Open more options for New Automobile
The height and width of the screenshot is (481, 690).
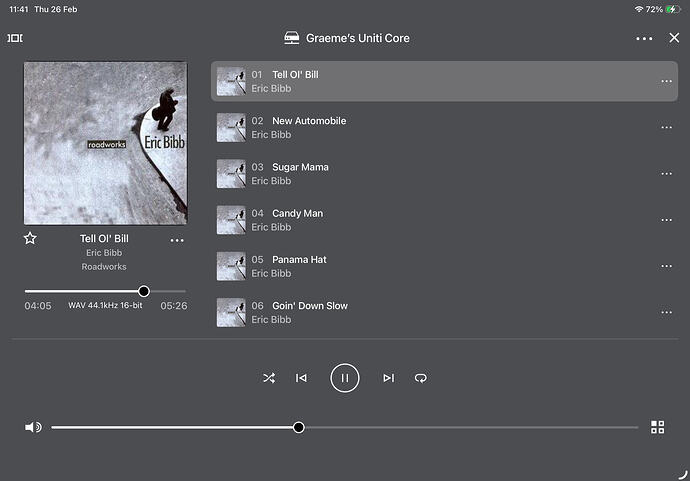(666, 128)
